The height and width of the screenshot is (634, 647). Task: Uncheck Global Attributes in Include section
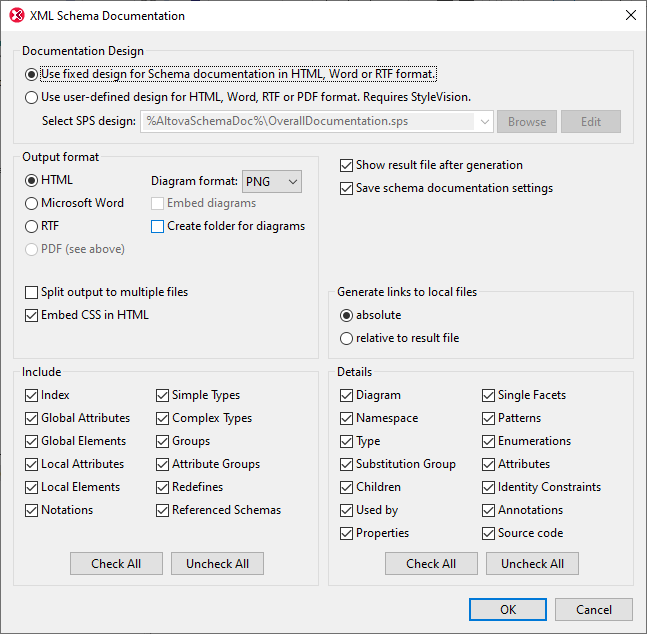point(32,418)
